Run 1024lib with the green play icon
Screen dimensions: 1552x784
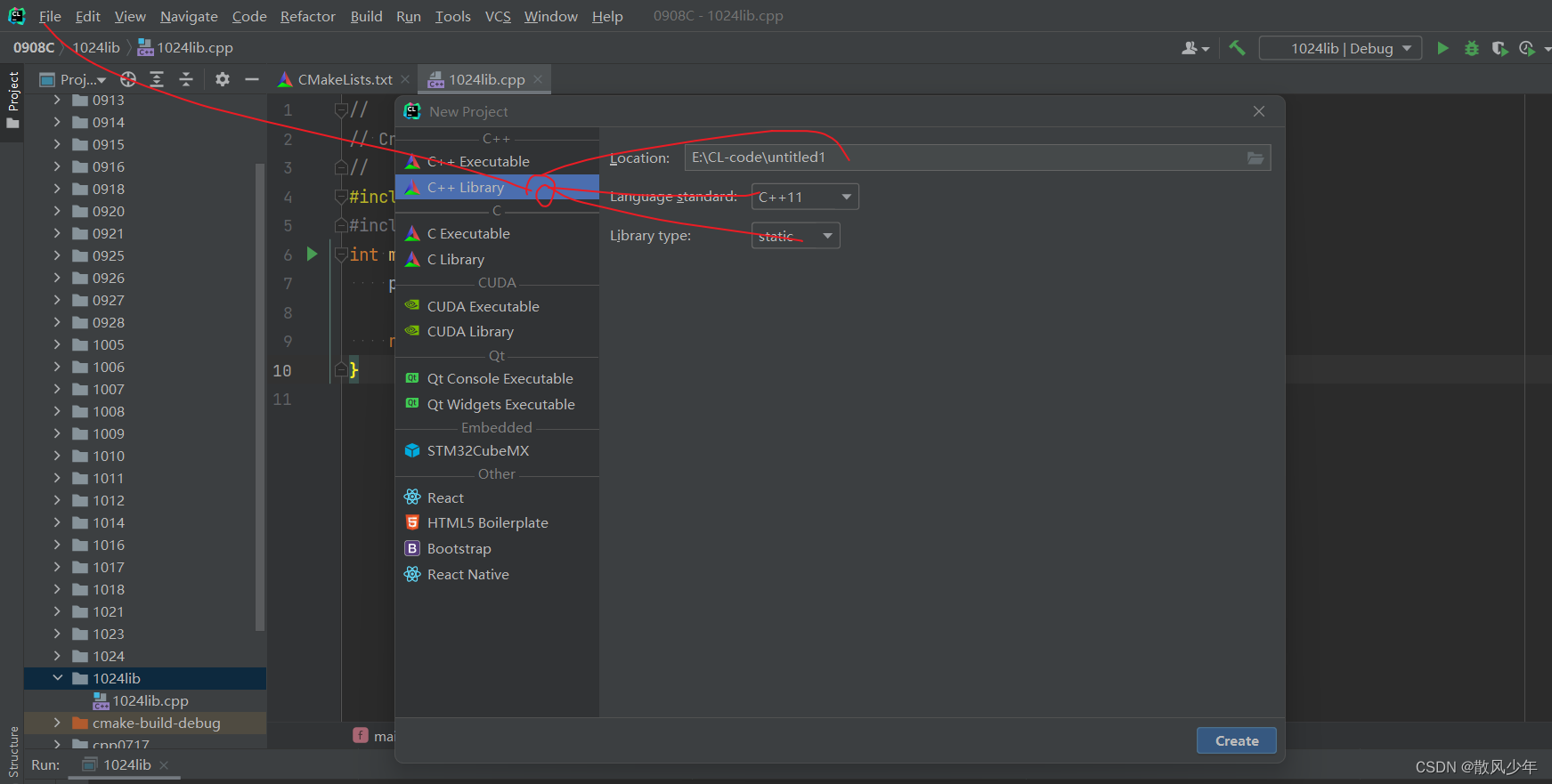point(1442,48)
